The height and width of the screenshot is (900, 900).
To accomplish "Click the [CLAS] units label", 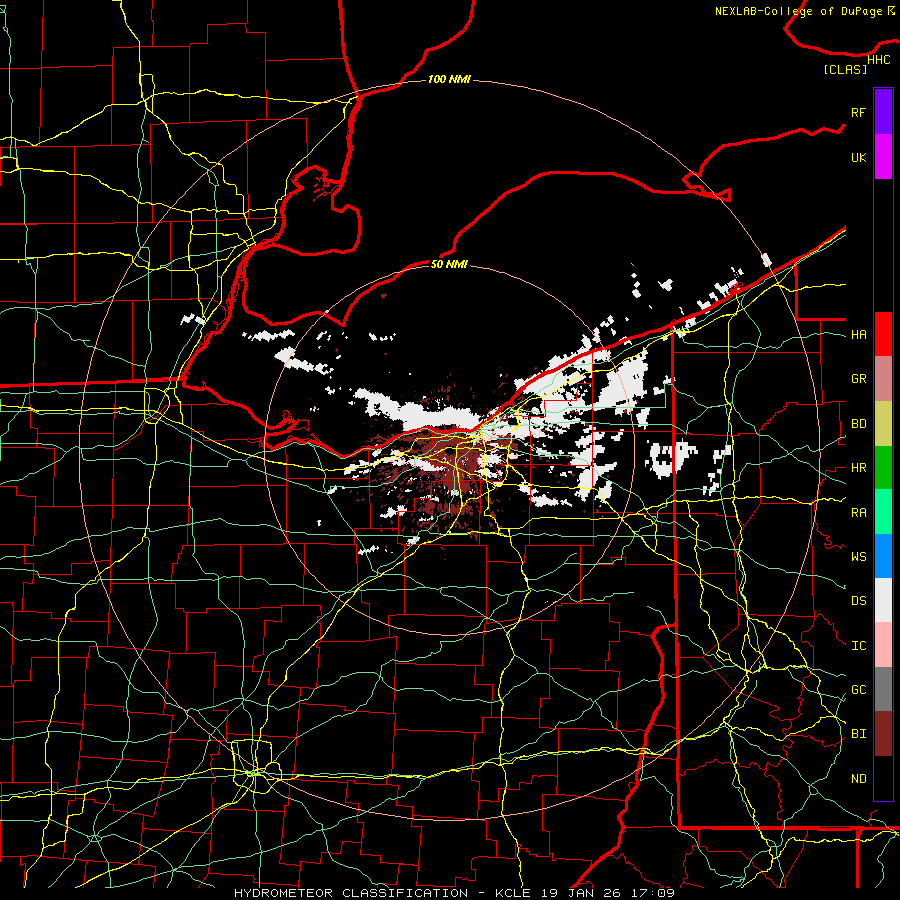I will [845, 69].
